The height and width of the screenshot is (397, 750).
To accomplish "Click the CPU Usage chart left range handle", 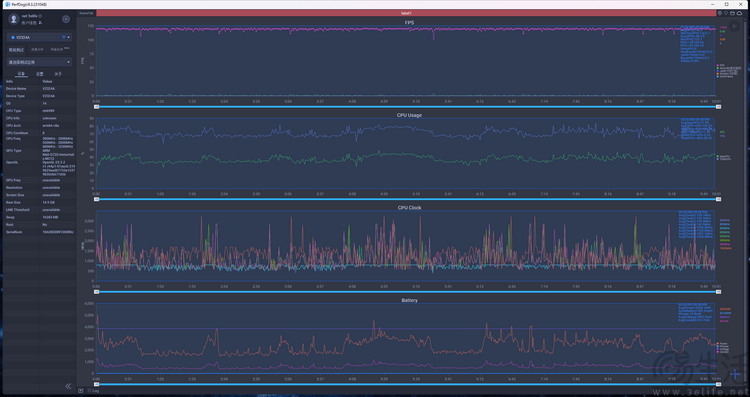I will [x=97, y=199].
